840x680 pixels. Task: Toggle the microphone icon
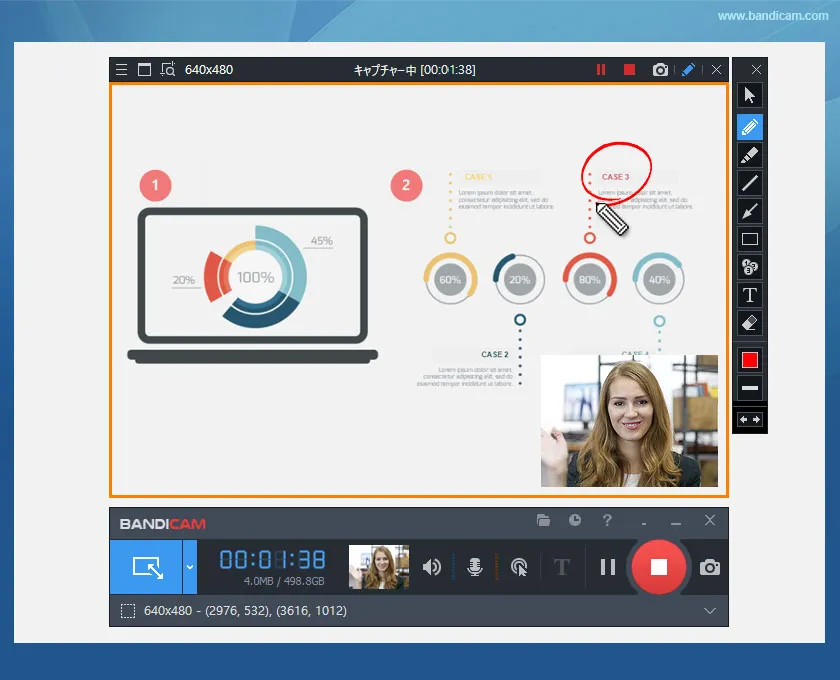click(475, 567)
